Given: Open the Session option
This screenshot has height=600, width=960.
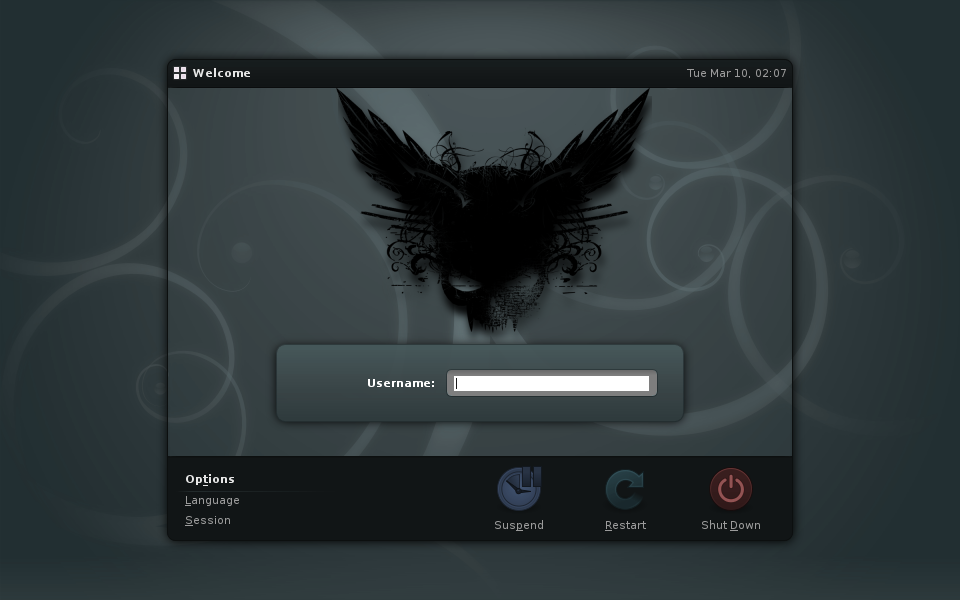Looking at the screenshot, I should (x=208, y=520).
